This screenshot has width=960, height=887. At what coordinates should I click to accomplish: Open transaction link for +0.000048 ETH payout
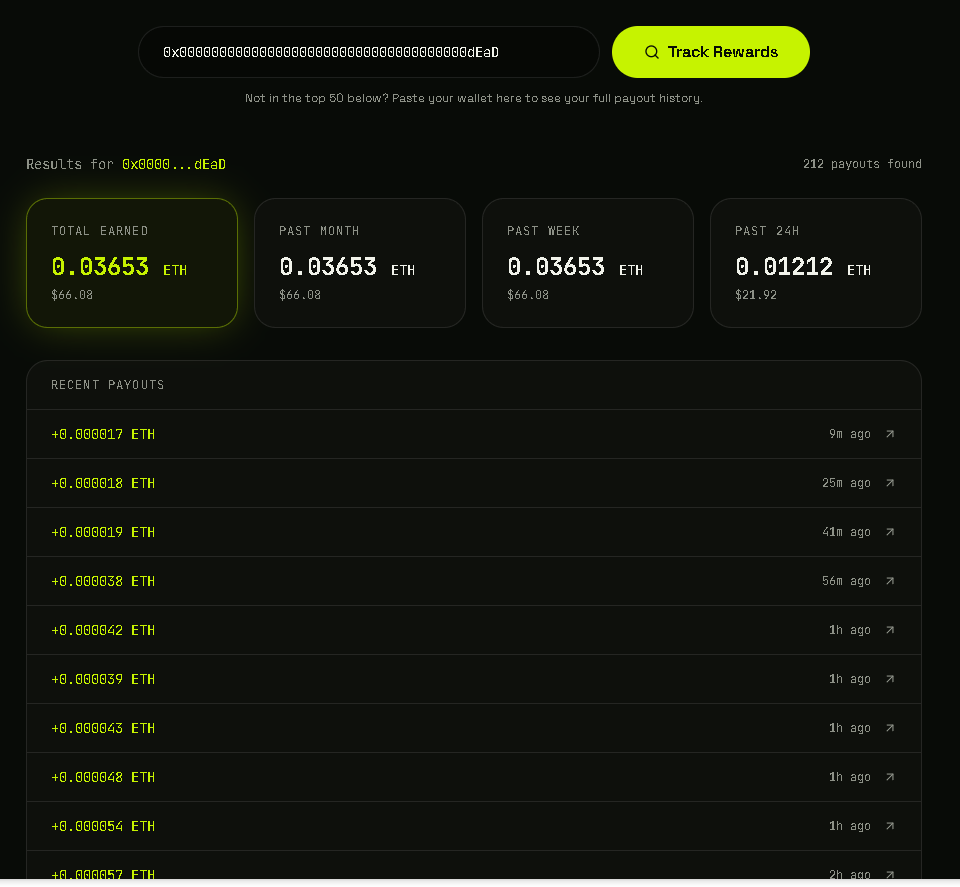click(x=890, y=777)
